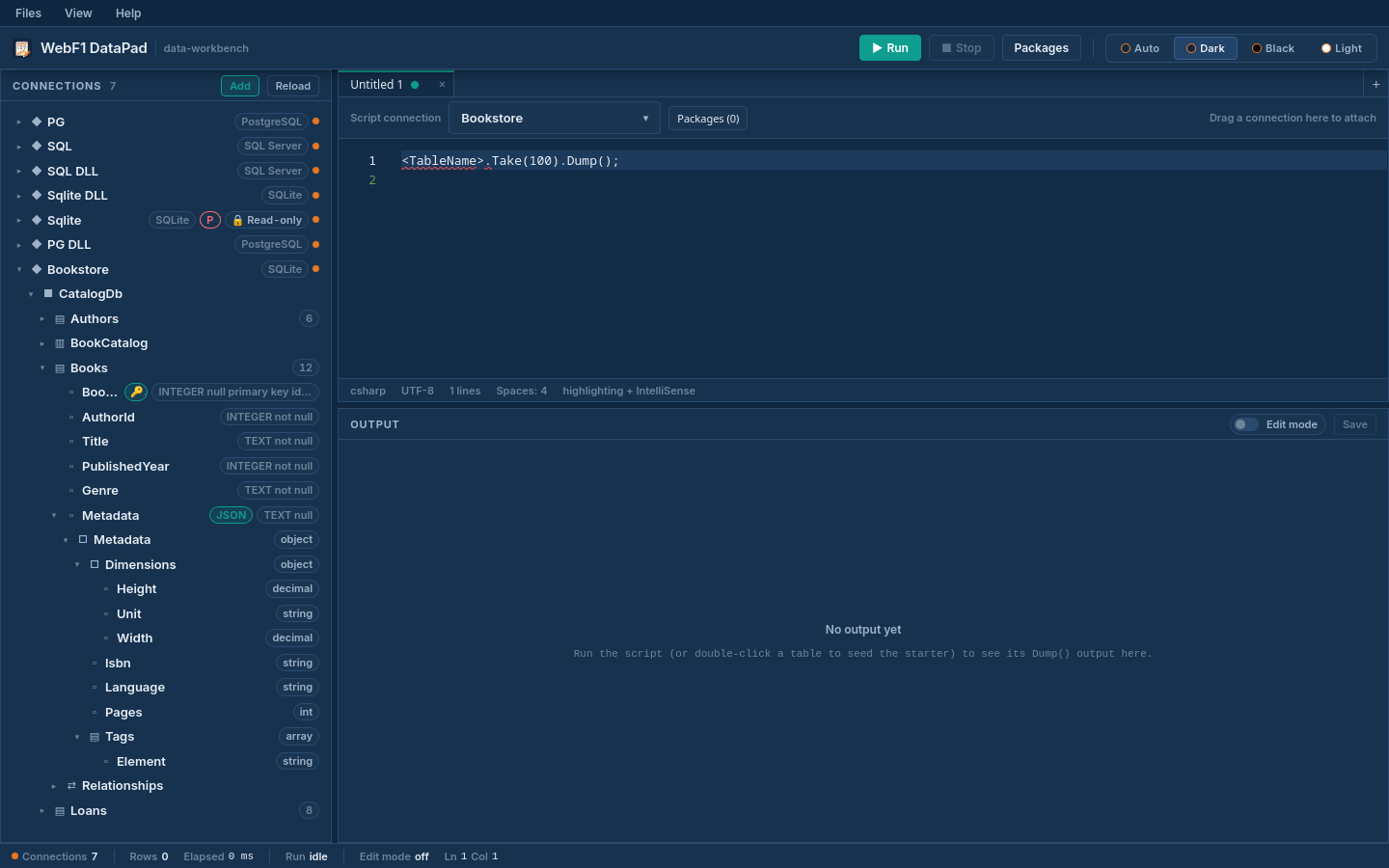
Task: Click line 1 of the code editor
Action: point(893,161)
